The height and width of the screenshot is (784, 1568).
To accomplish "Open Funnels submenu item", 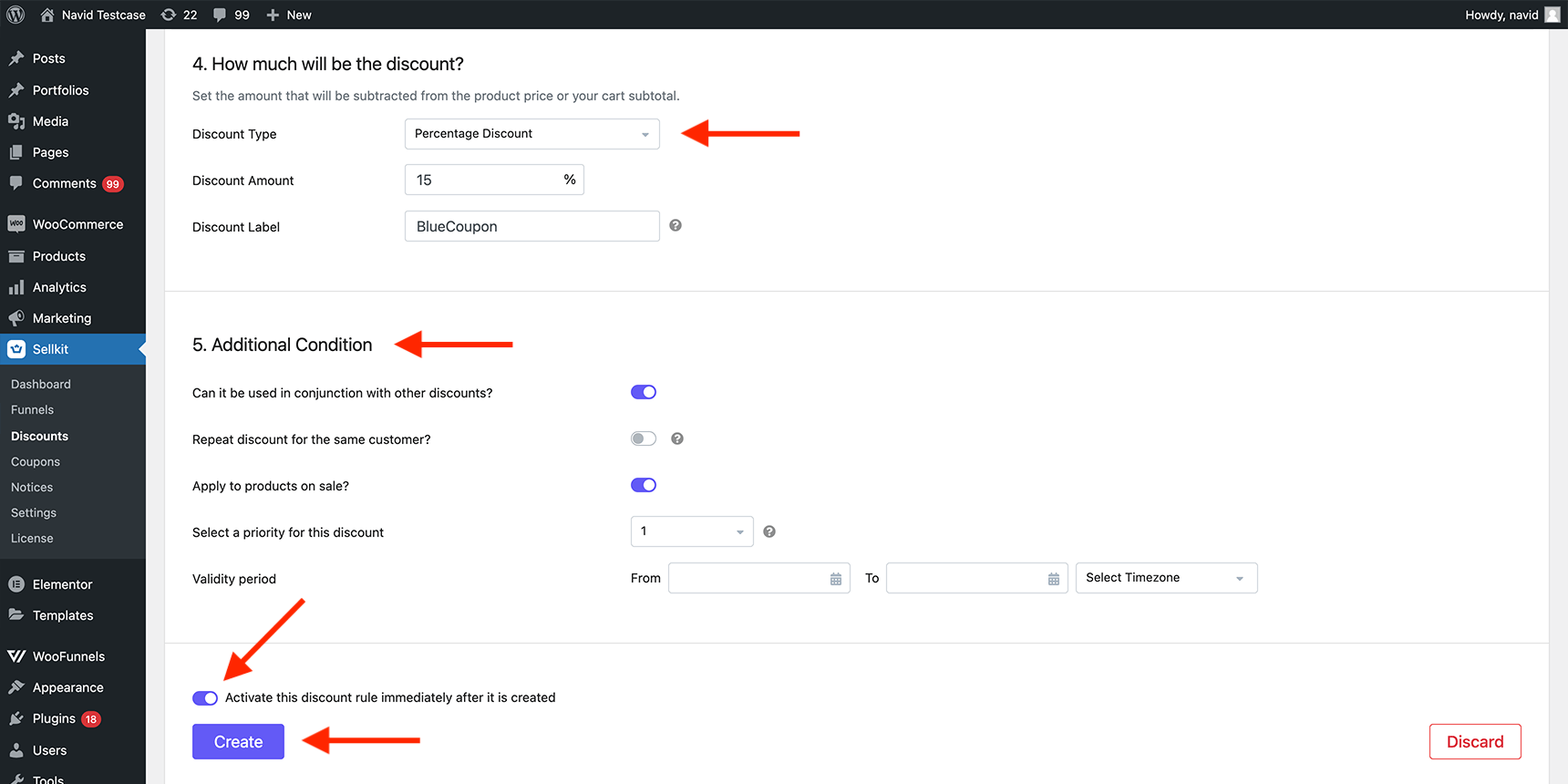I will [32, 410].
